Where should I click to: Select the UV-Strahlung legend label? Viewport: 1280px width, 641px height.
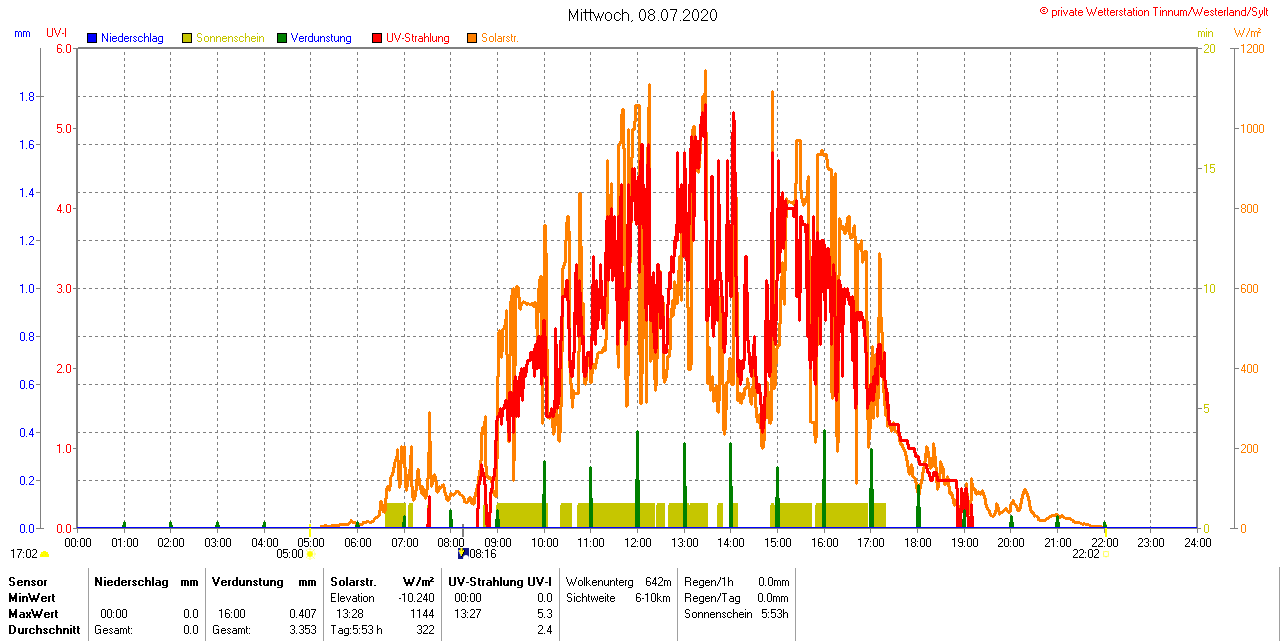pyautogui.click(x=418, y=38)
